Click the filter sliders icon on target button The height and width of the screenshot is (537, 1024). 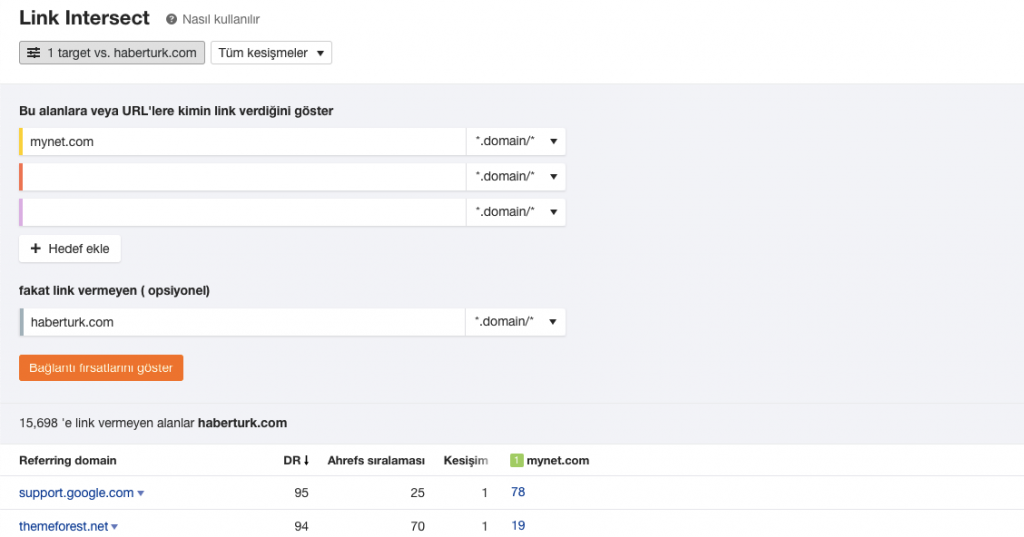[x=34, y=53]
